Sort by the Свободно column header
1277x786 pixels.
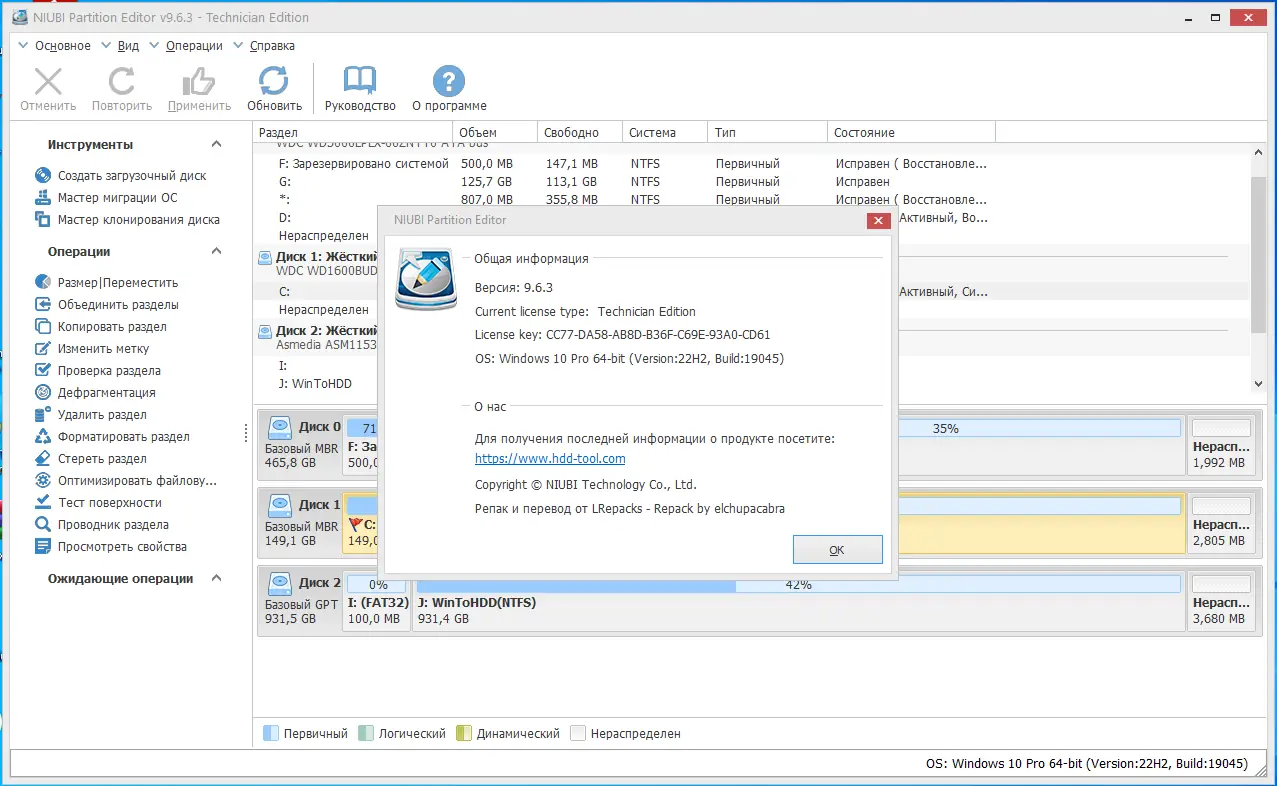click(x=579, y=132)
